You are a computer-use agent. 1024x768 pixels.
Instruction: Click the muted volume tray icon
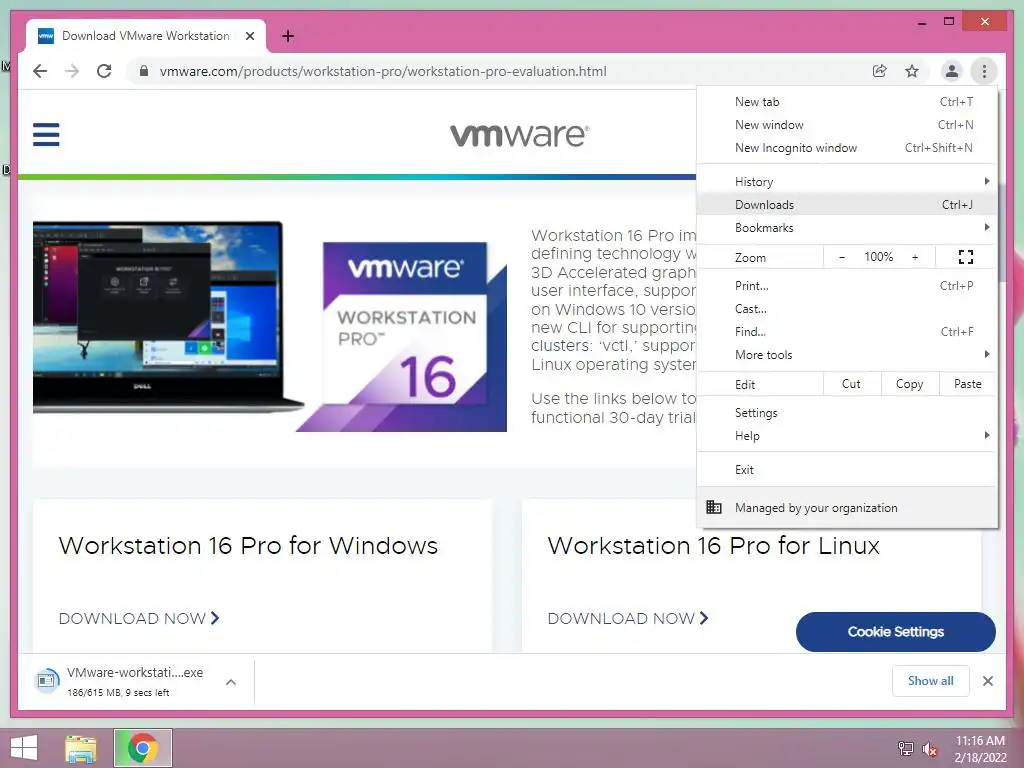(929, 749)
